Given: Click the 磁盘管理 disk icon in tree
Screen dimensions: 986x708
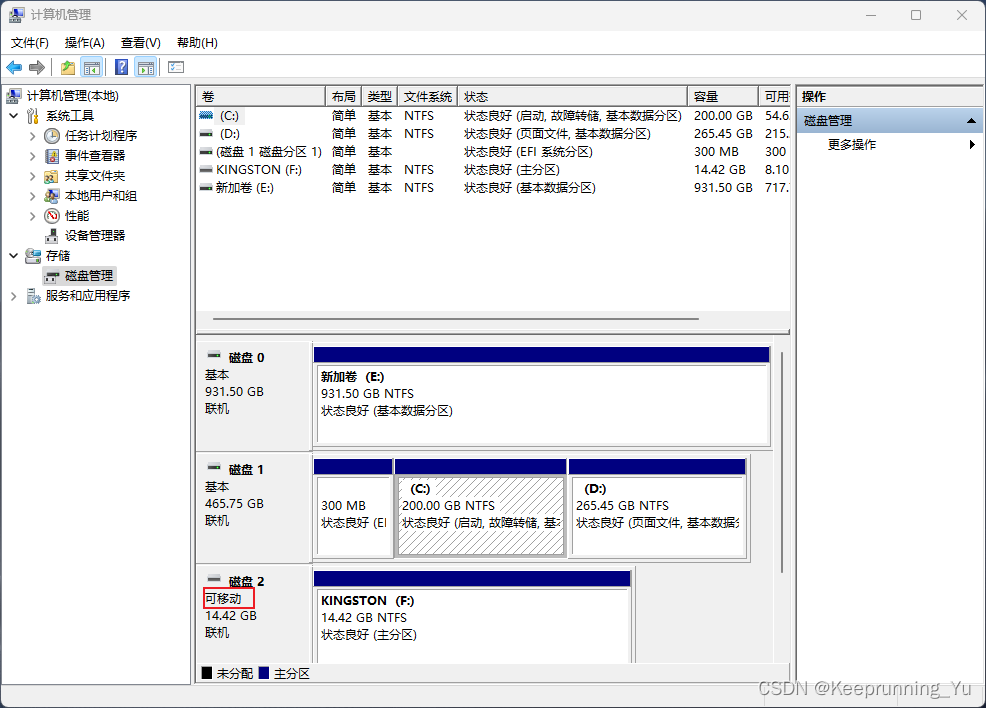Looking at the screenshot, I should click(52, 276).
